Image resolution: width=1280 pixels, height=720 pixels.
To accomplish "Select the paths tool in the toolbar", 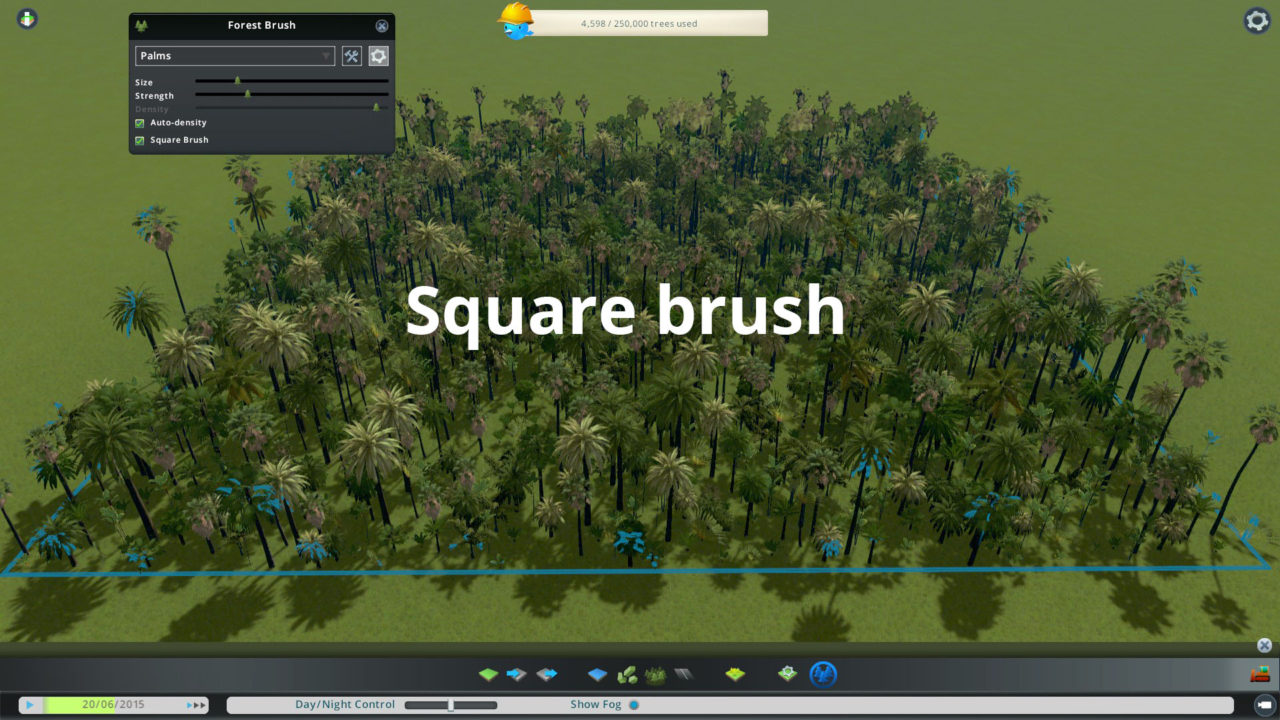I will pos(685,675).
